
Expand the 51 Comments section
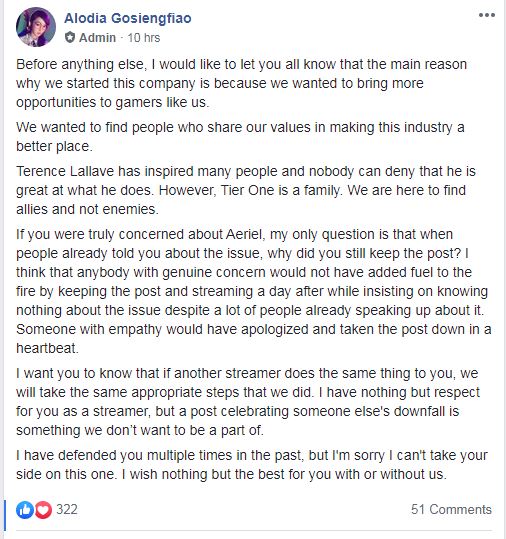click(x=451, y=509)
